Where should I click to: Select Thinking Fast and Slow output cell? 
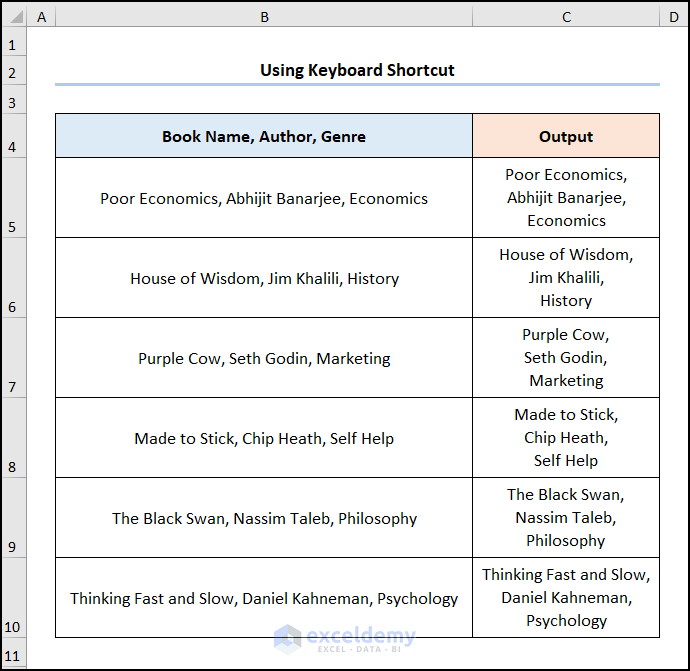[x=566, y=598]
